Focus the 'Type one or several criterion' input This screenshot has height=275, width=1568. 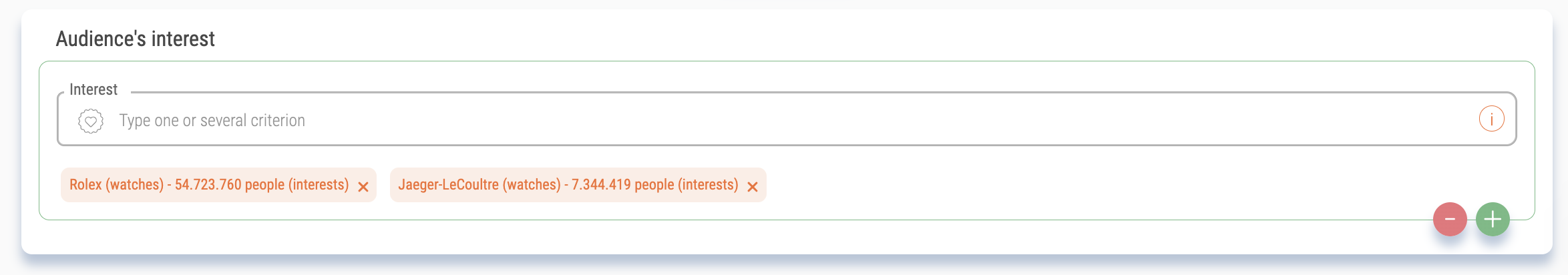tap(787, 119)
